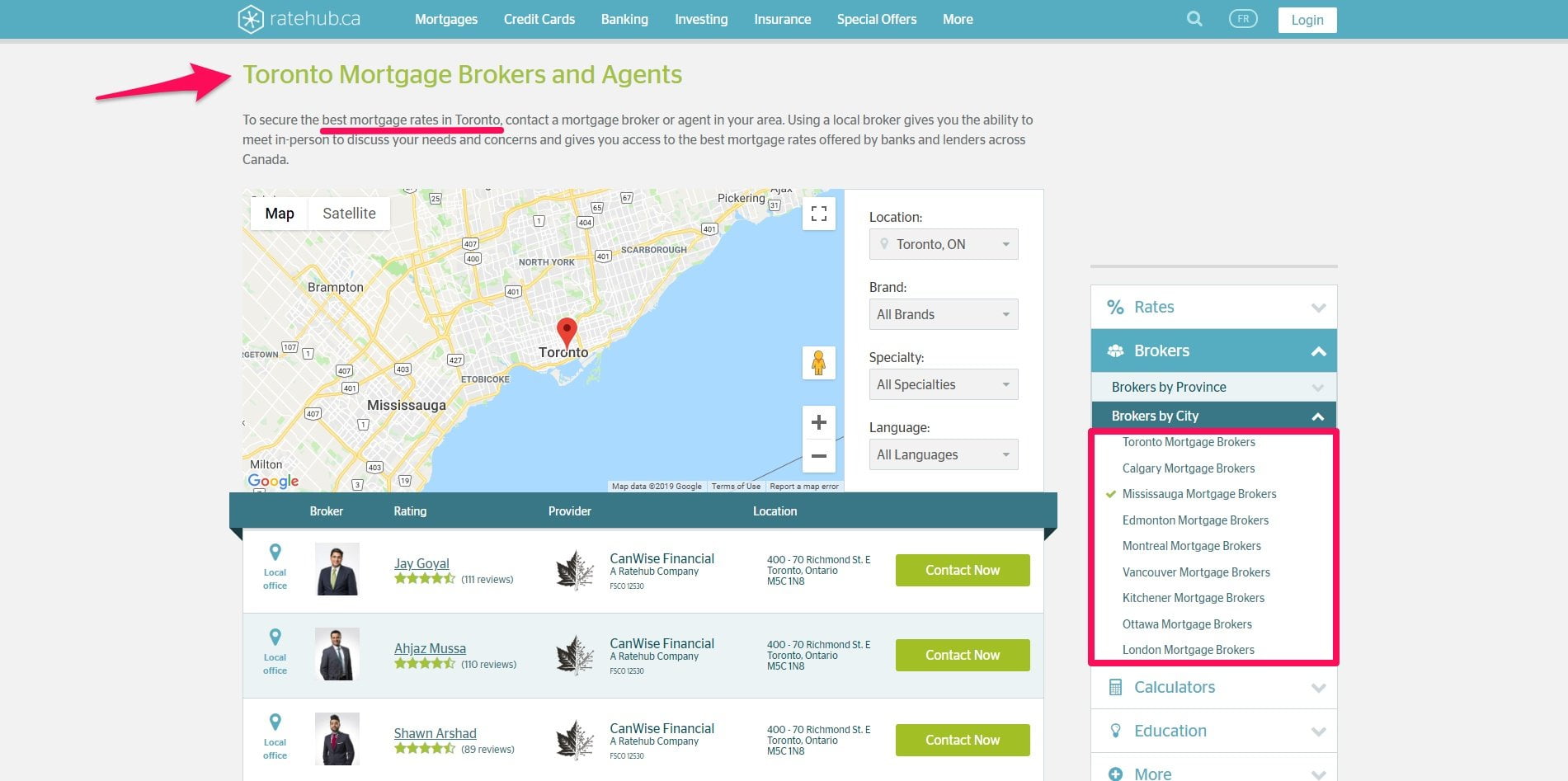
Task: Open Vancouver Mortgage Brokers link
Action: [1196, 572]
